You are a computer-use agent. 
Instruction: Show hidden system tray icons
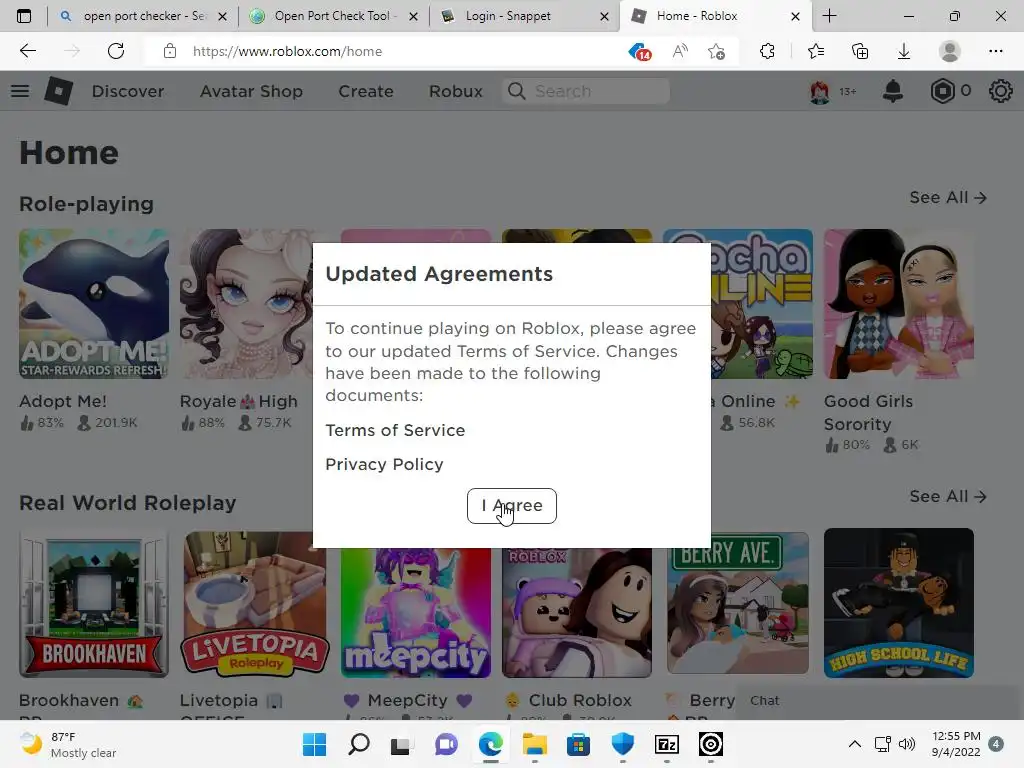854,744
